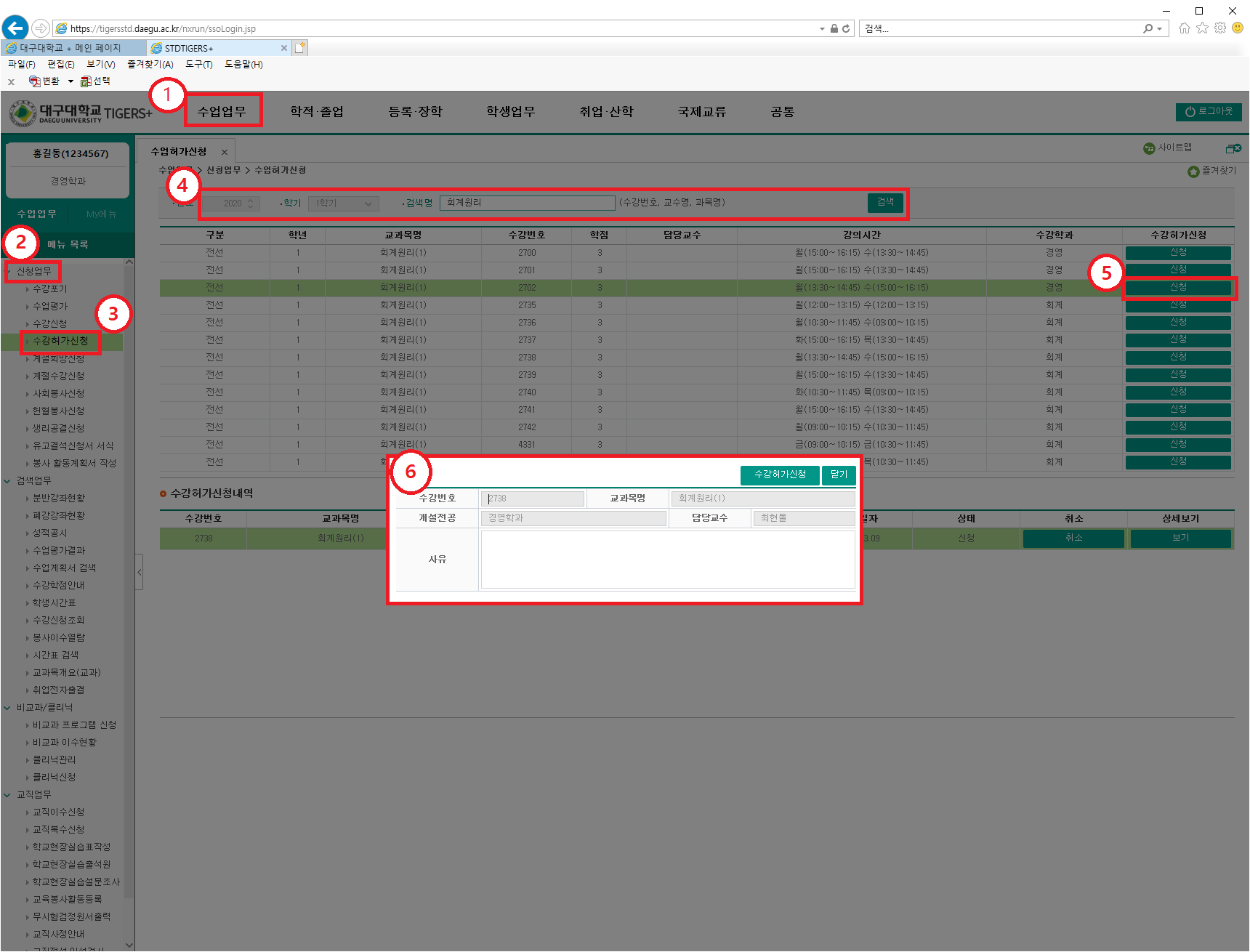Open the 학적·졸업 top menu
1250x952 pixels.
[317, 112]
